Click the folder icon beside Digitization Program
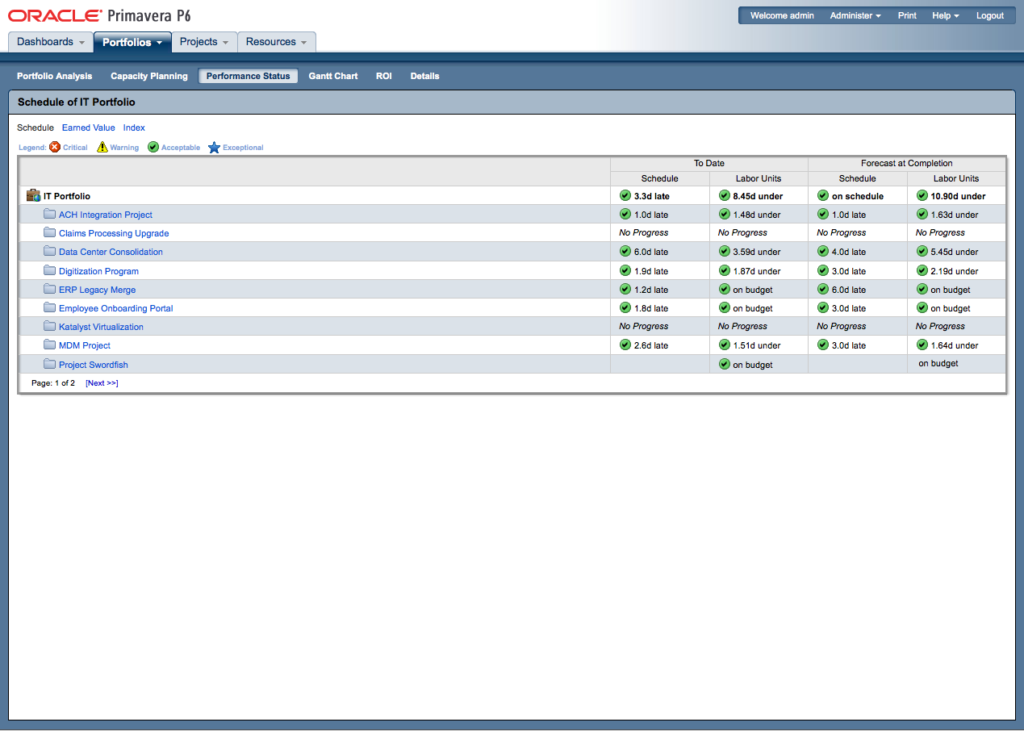Viewport: 1024px width, 731px height. (49, 270)
